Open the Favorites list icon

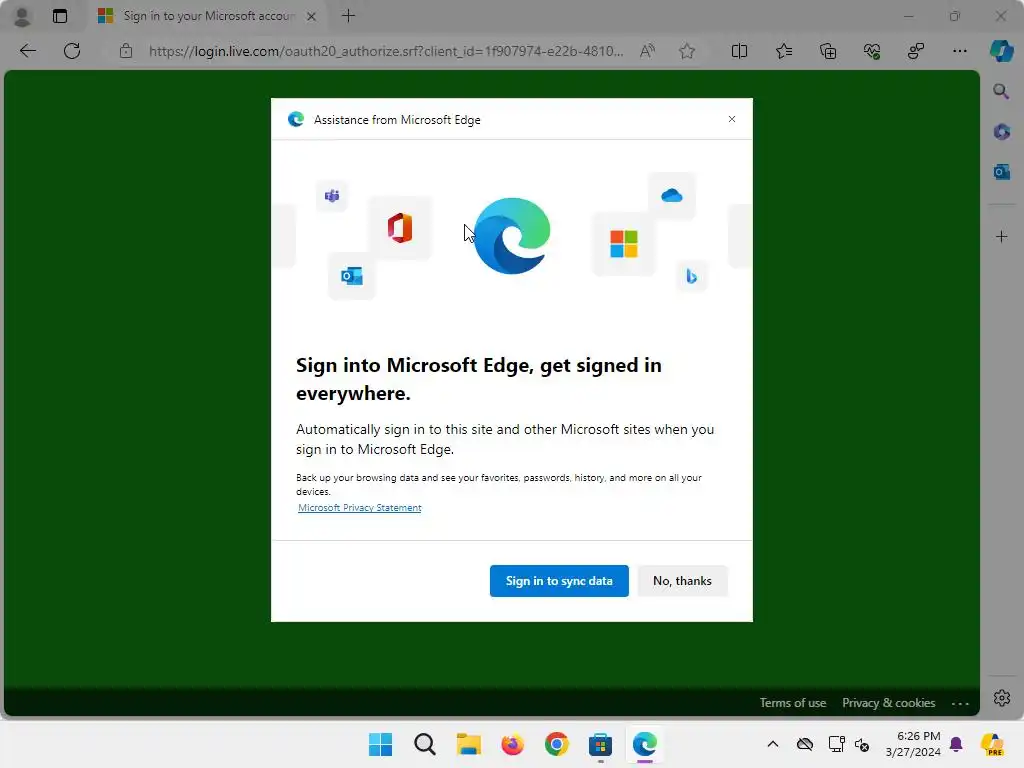coord(784,51)
